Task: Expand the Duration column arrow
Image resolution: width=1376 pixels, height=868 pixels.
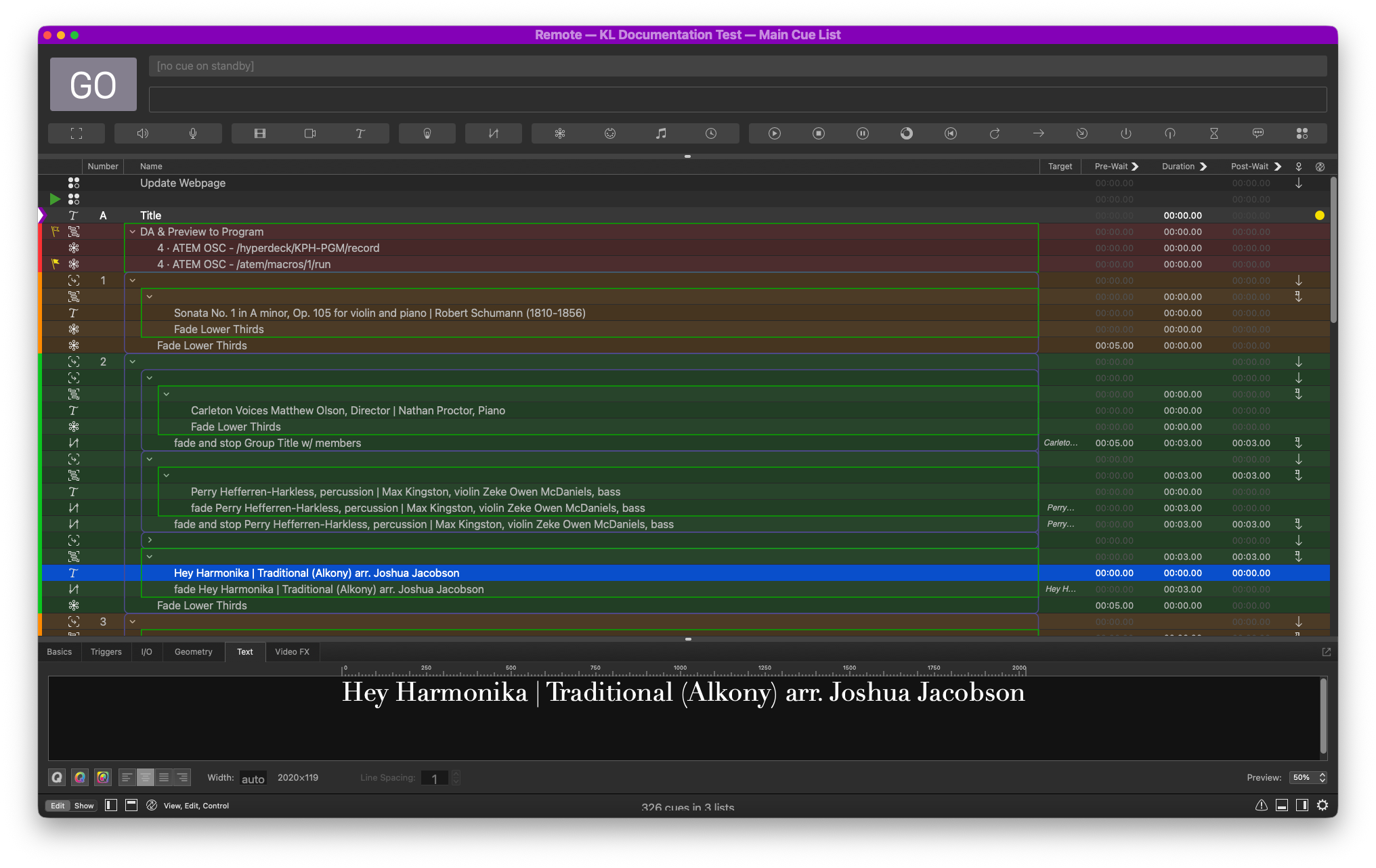Action: click(1203, 167)
